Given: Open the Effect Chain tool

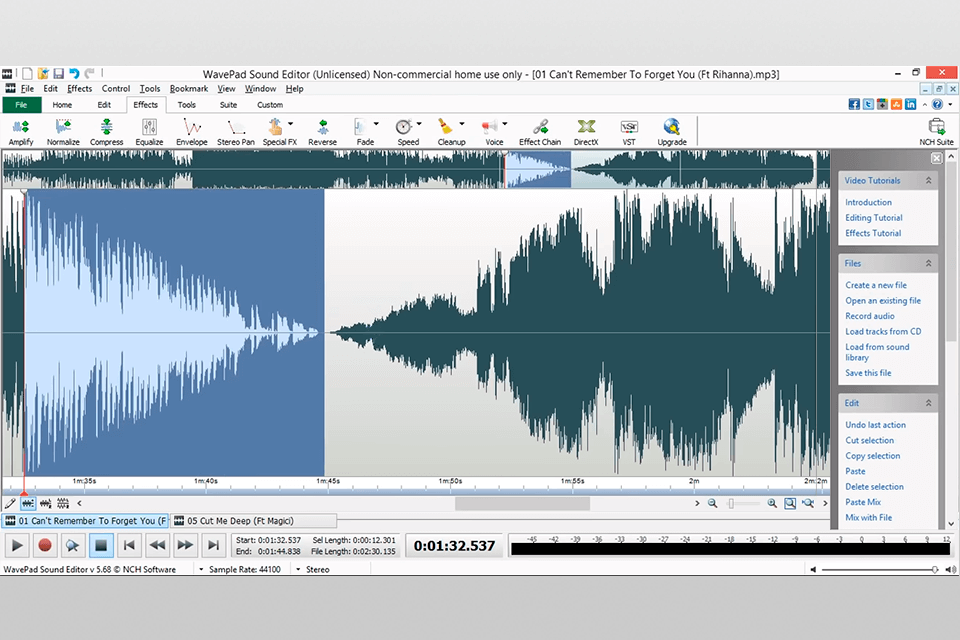Looking at the screenshot, I should click(540, 132).
